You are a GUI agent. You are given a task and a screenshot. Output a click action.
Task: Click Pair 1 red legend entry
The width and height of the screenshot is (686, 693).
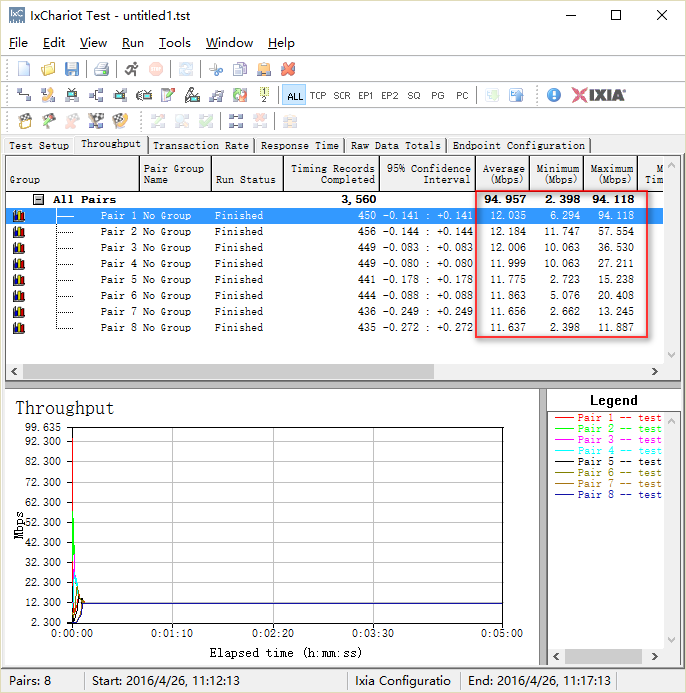pyautogui.click(x=608, y=418)
